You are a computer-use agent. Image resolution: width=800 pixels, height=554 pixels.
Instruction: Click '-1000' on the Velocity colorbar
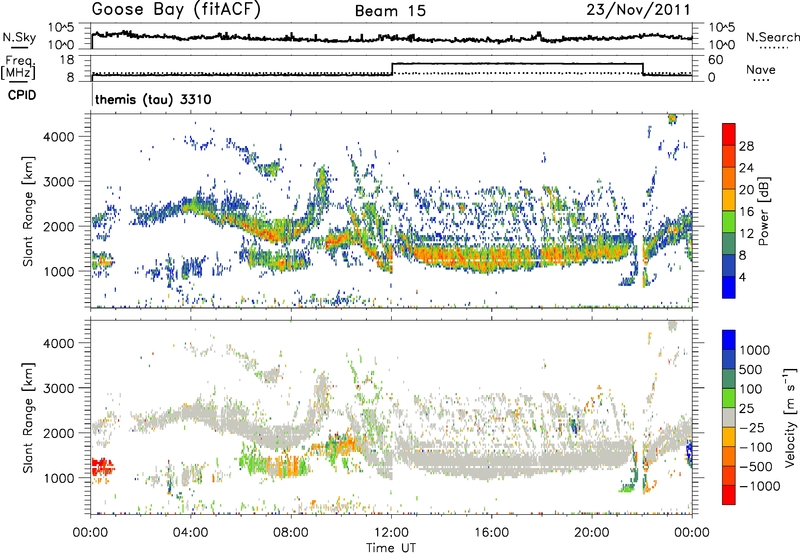759,486
